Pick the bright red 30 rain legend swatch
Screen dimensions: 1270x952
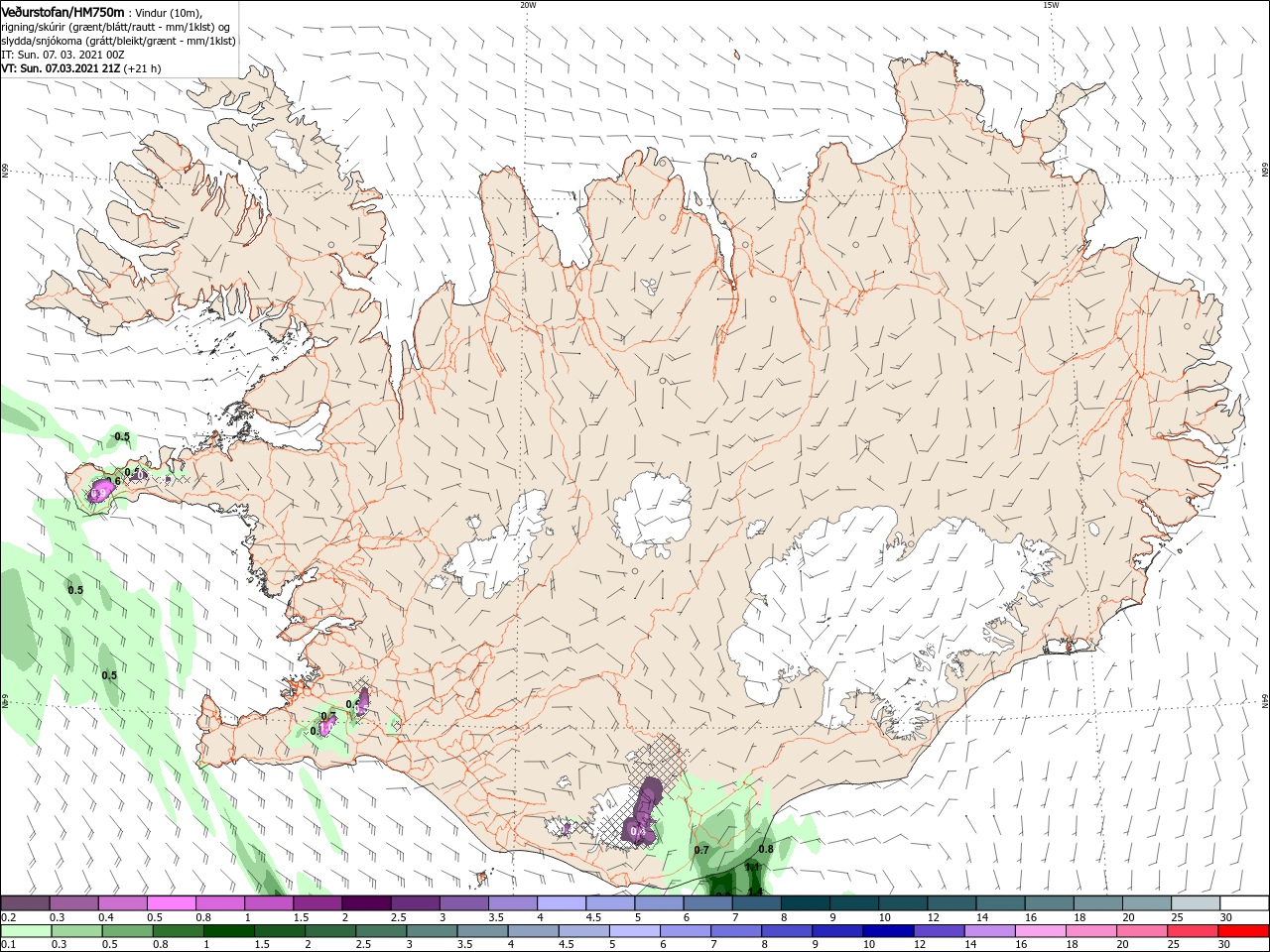pyautogui.click(x=1243, y=931)
